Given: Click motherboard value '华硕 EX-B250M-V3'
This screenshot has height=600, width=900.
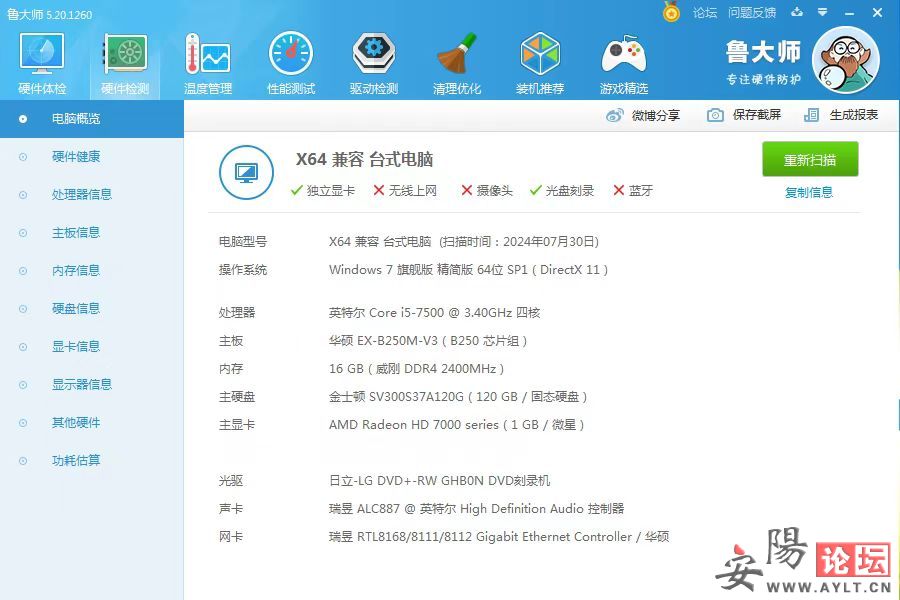Looking at the screenshot, I should pyautogui.click(x=383, y=341).
